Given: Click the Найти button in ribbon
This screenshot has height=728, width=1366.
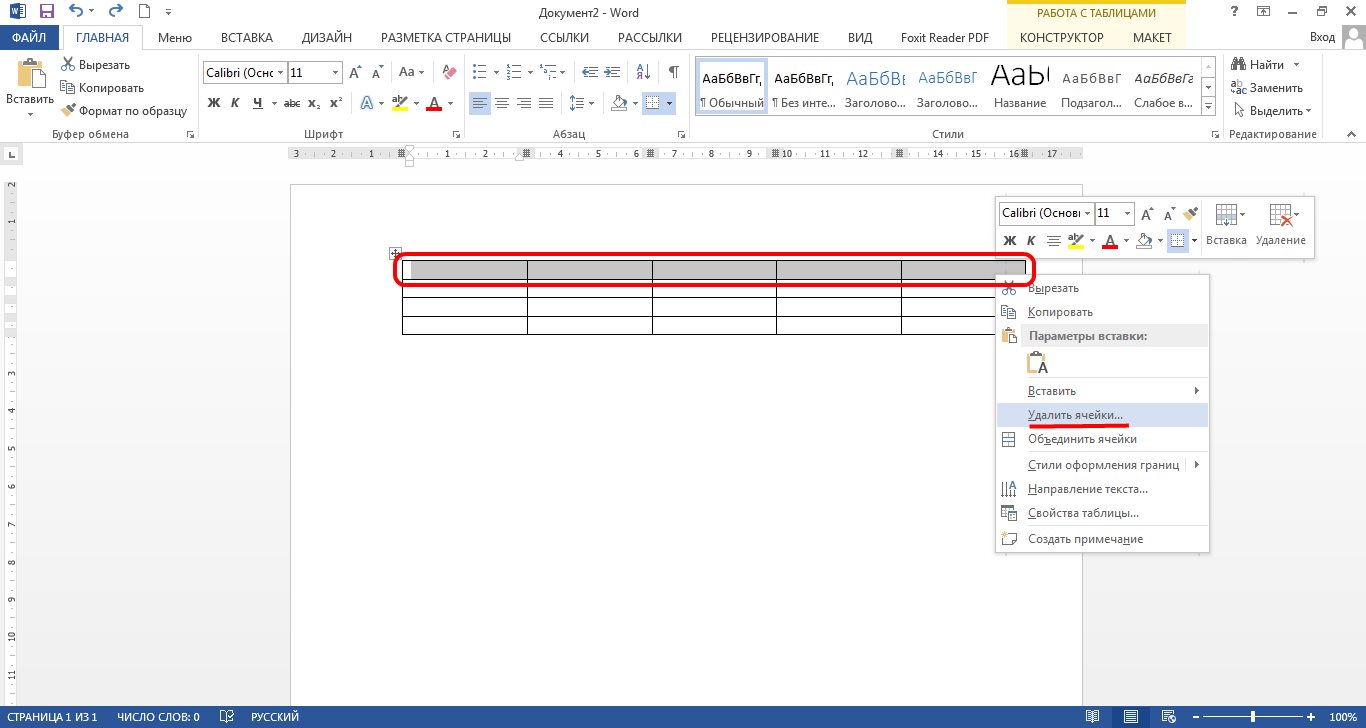Looking at the screenshot, I should pyautogui.click(x=1259, y=65).
